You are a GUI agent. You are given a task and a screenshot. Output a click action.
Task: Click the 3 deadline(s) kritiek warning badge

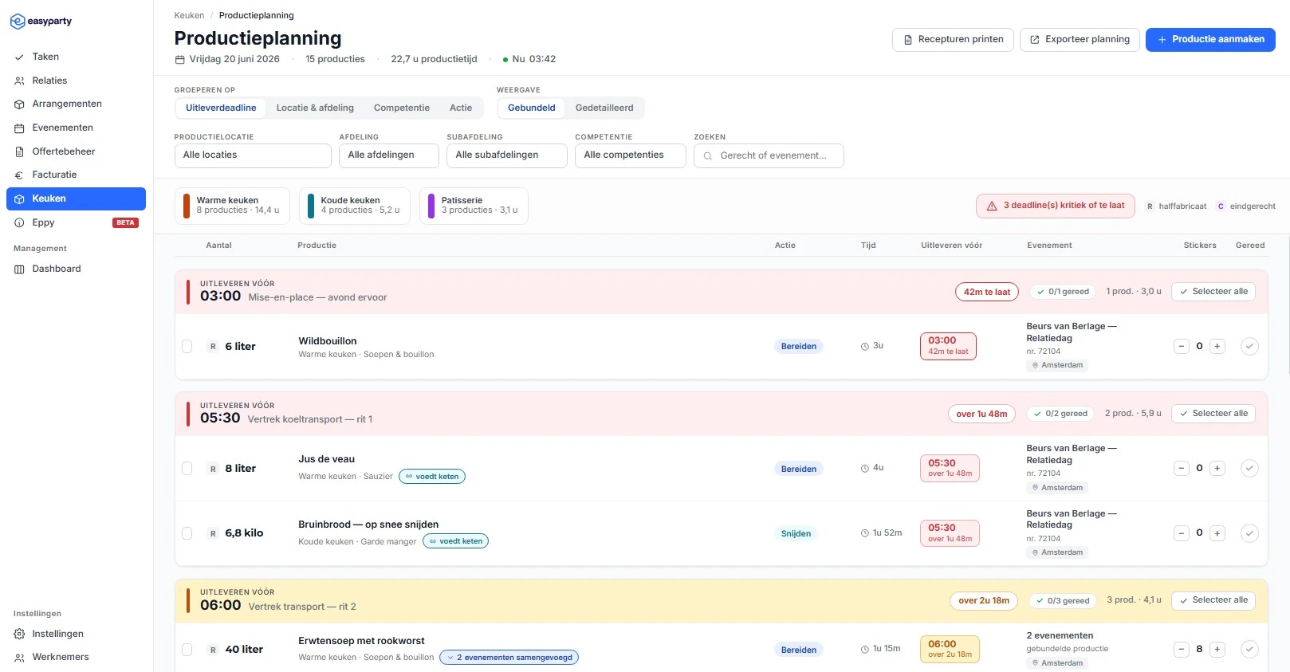click(x=1055, y=205)
